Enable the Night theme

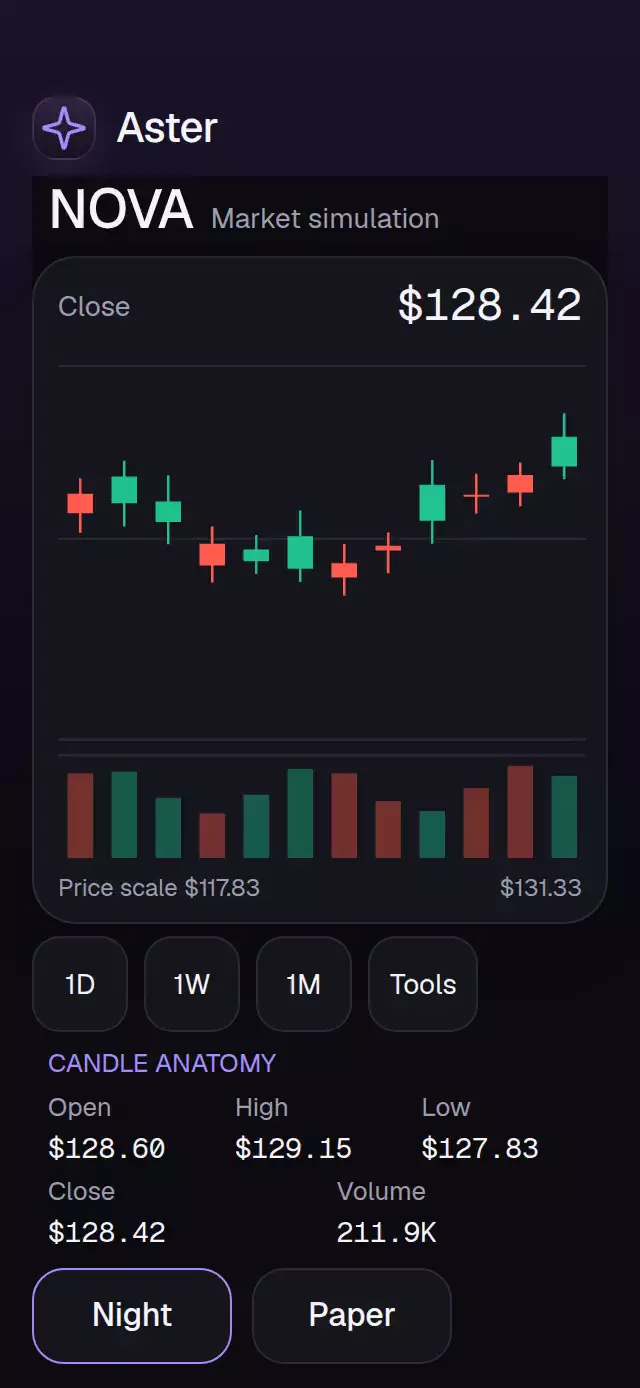(132, 1315)
